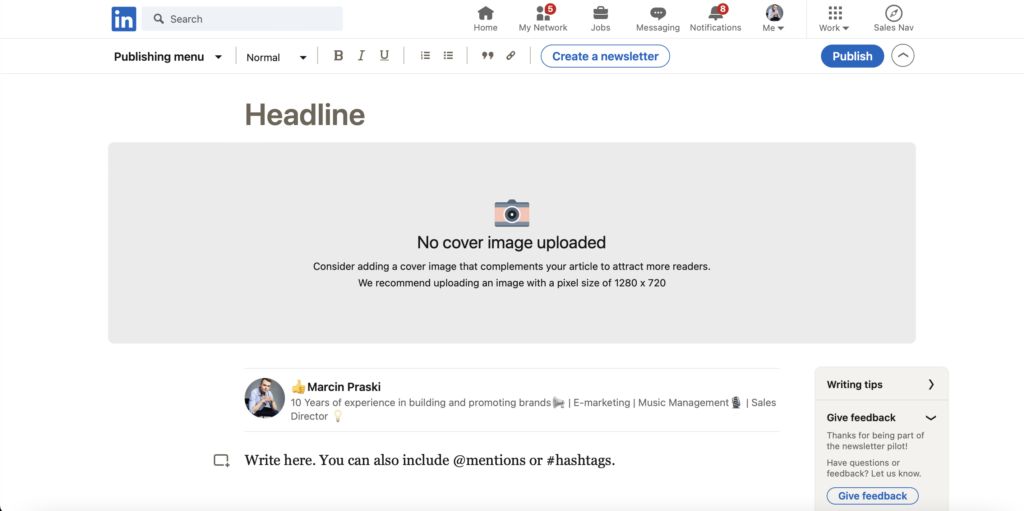Expand the Writing tips section
This screenshot has width=1024, height=511.
880,384
